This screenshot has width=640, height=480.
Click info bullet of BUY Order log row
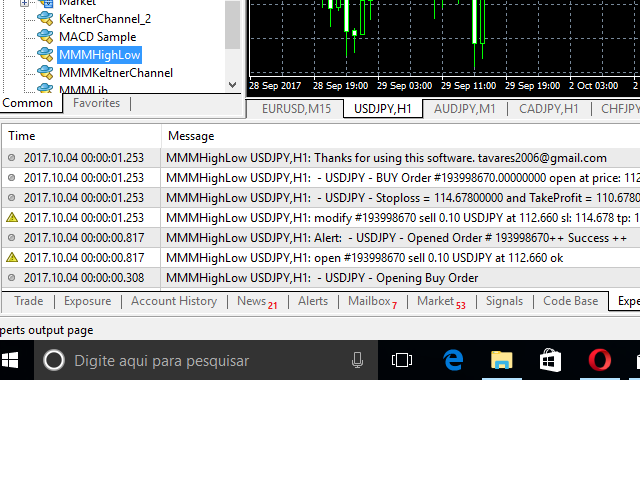(x=11, y=178)
